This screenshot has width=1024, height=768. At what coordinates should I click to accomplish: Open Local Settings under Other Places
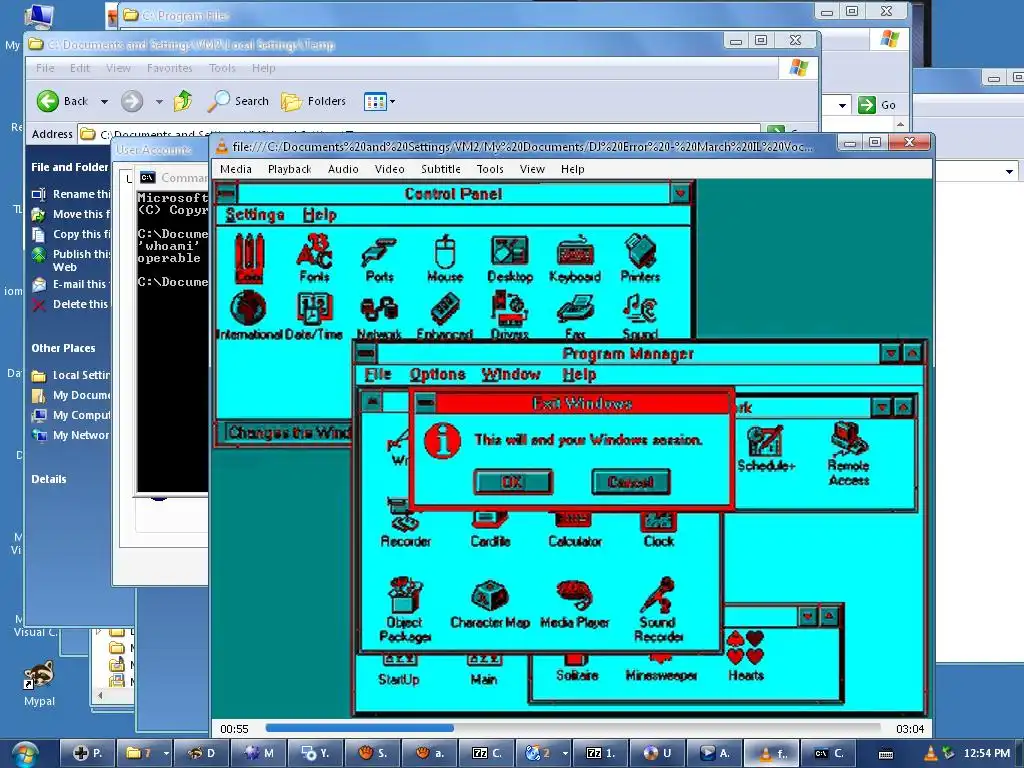(x=71, y=375)
